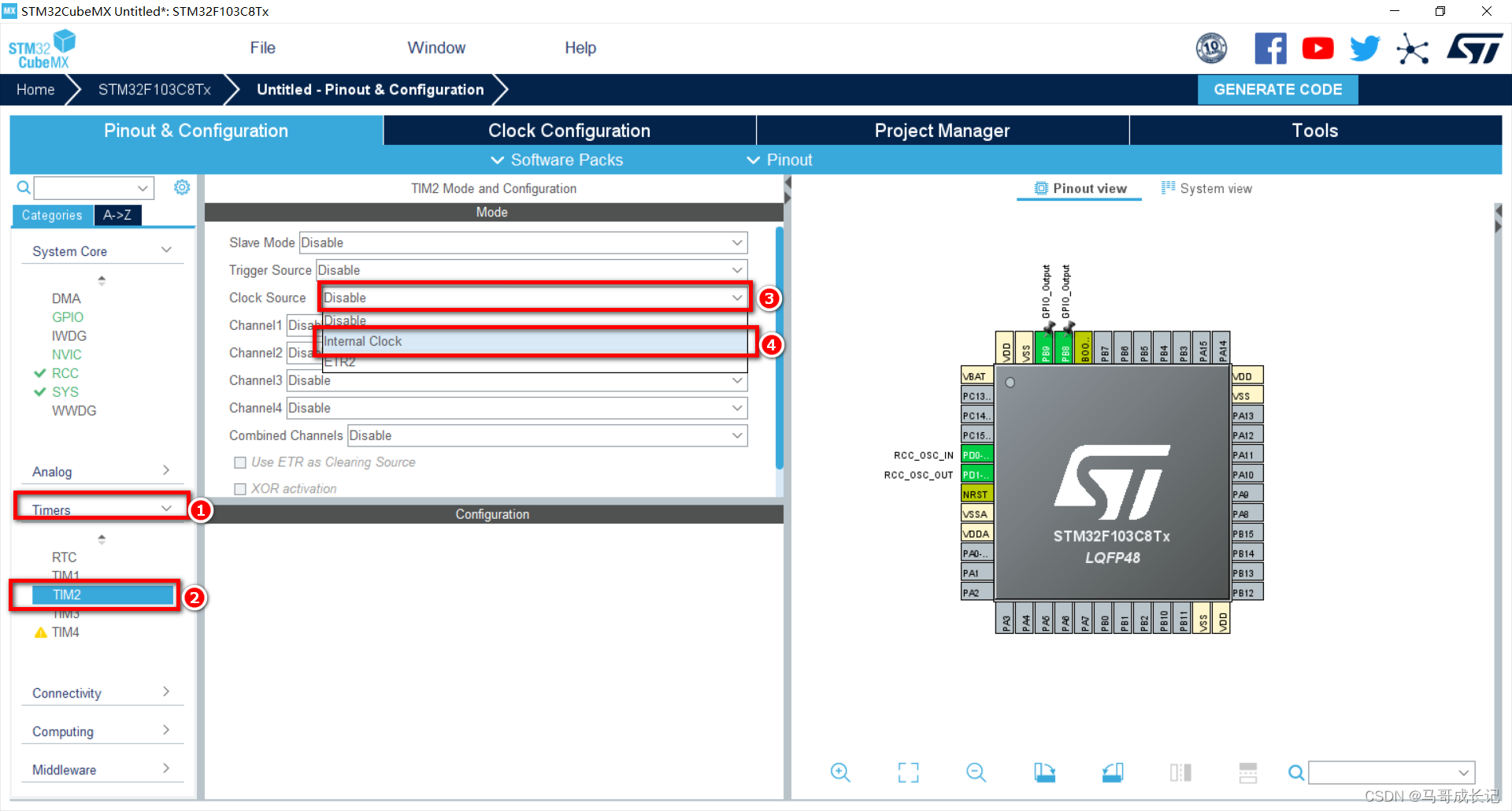The height and width of the screenshot is (811, 1512).
Task: Select the NRST pin on the chip
Action: [976, 494]
